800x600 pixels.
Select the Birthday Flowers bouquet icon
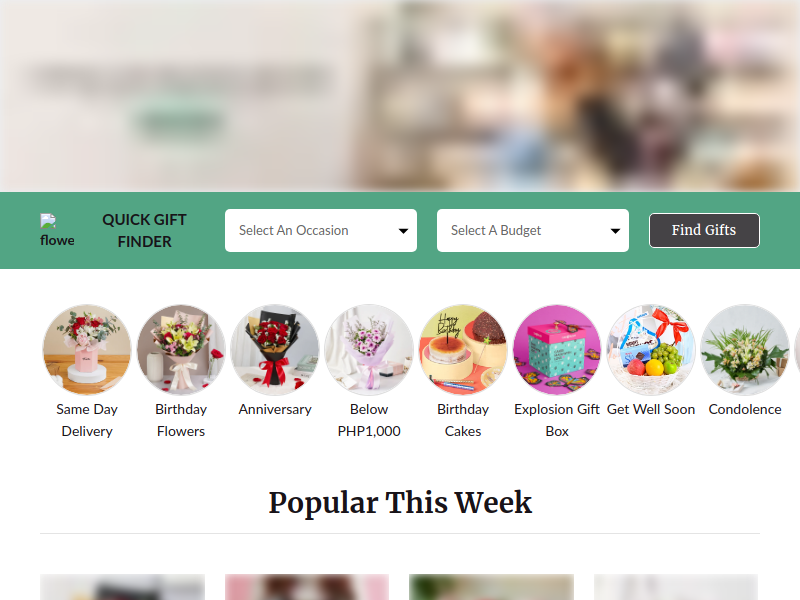point(181,349)
